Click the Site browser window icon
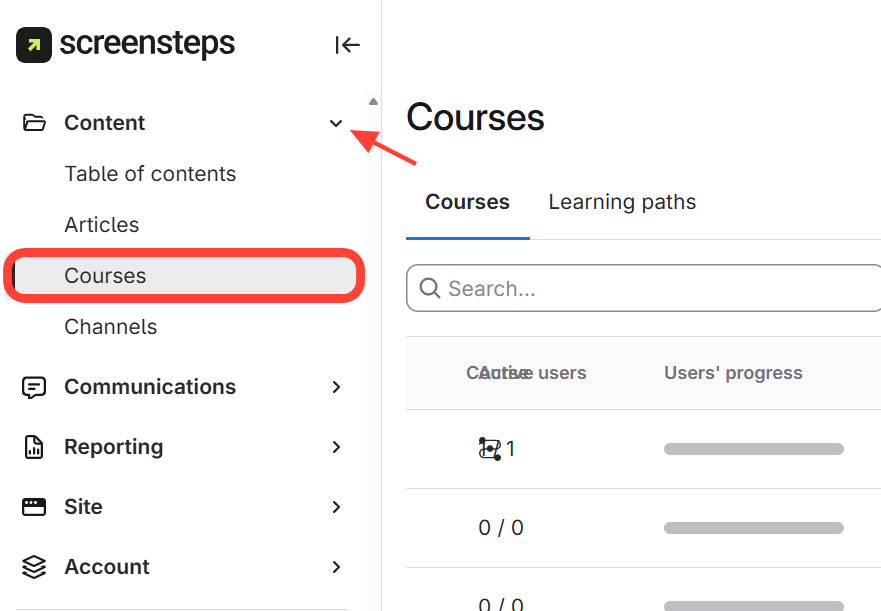 coord(34,507)
